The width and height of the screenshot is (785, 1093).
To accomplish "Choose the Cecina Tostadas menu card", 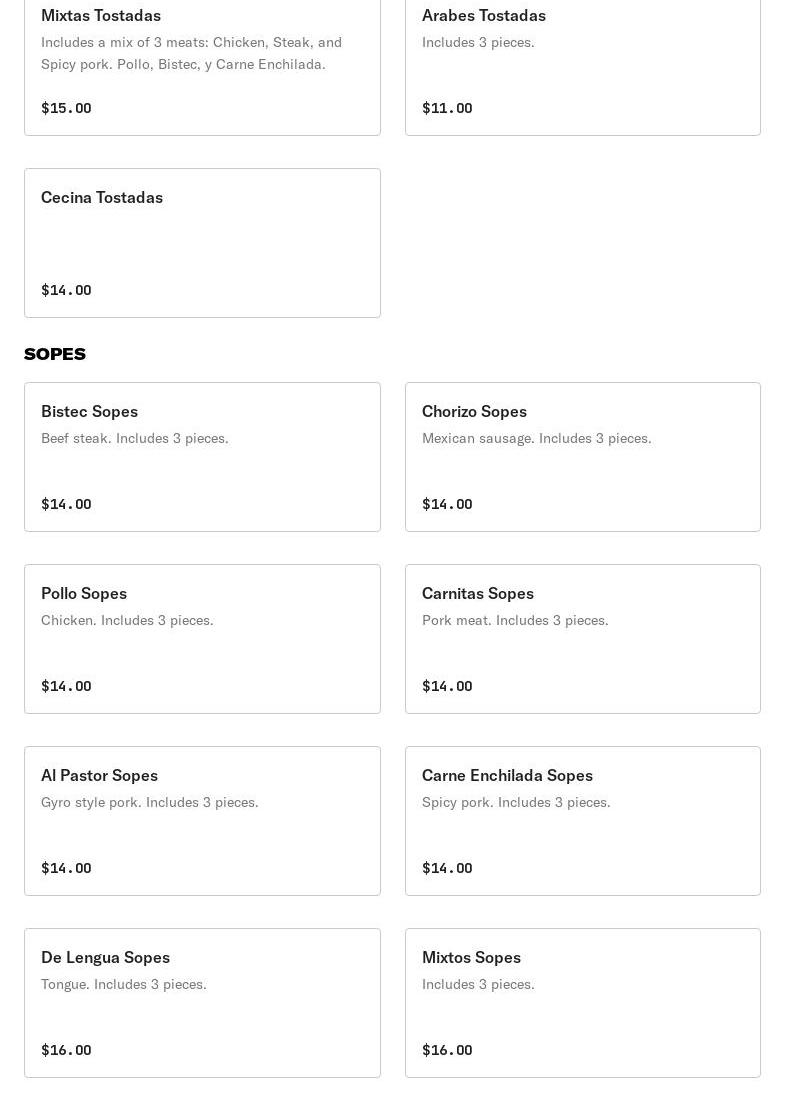I will click(202, 242).
